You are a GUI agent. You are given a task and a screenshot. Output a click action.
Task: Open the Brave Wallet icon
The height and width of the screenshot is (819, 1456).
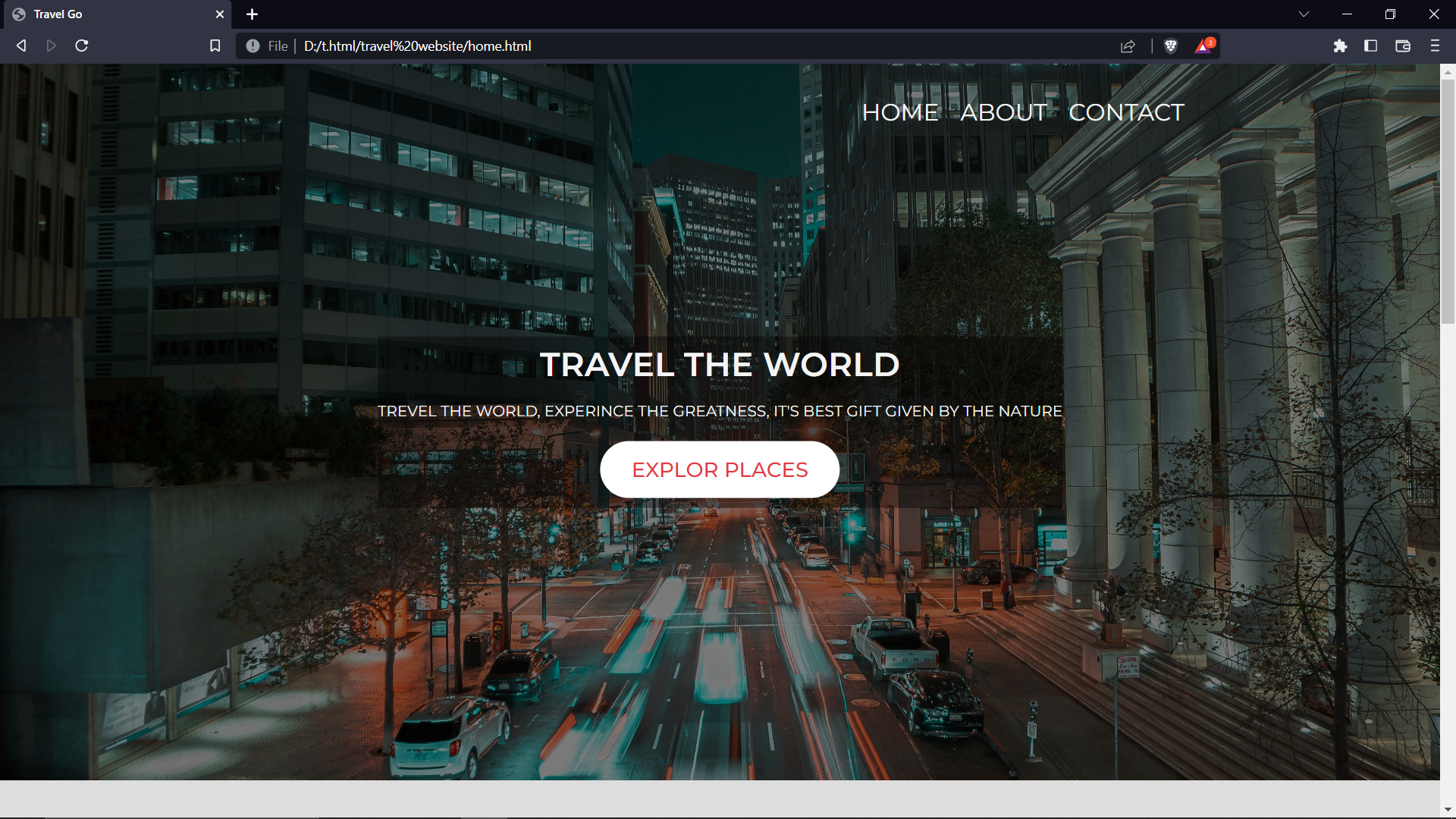1403,46
